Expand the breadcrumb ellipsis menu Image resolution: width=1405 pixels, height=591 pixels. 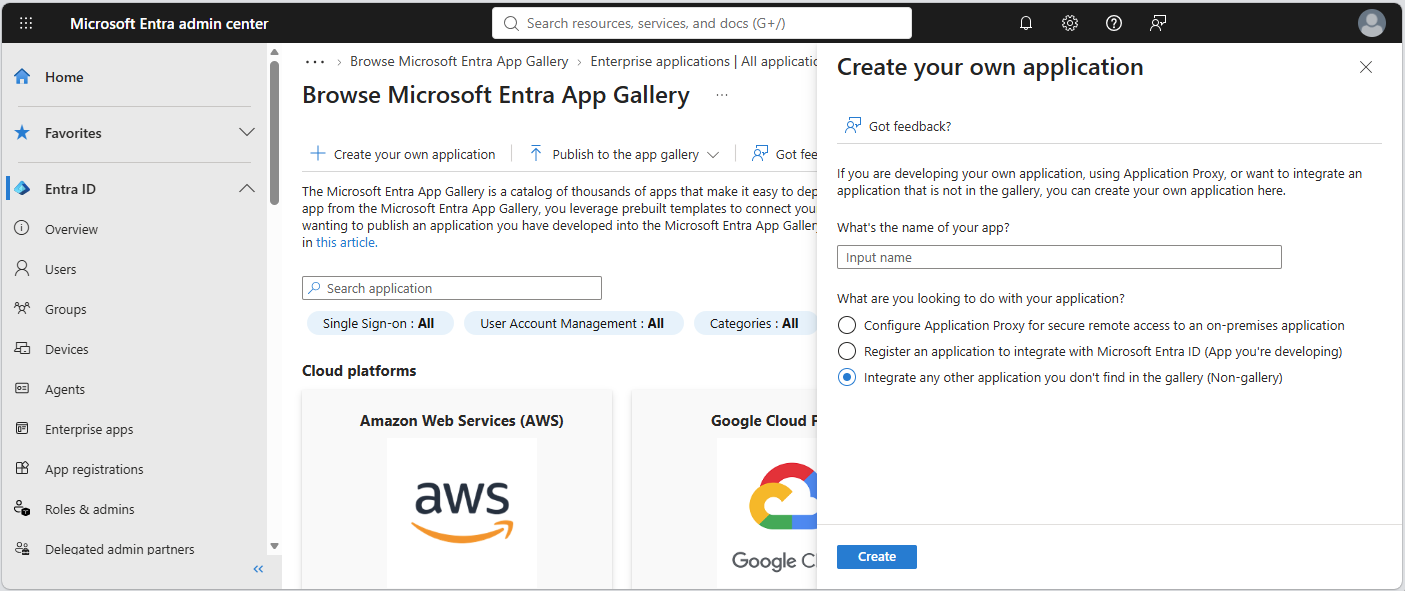(315, 61)
